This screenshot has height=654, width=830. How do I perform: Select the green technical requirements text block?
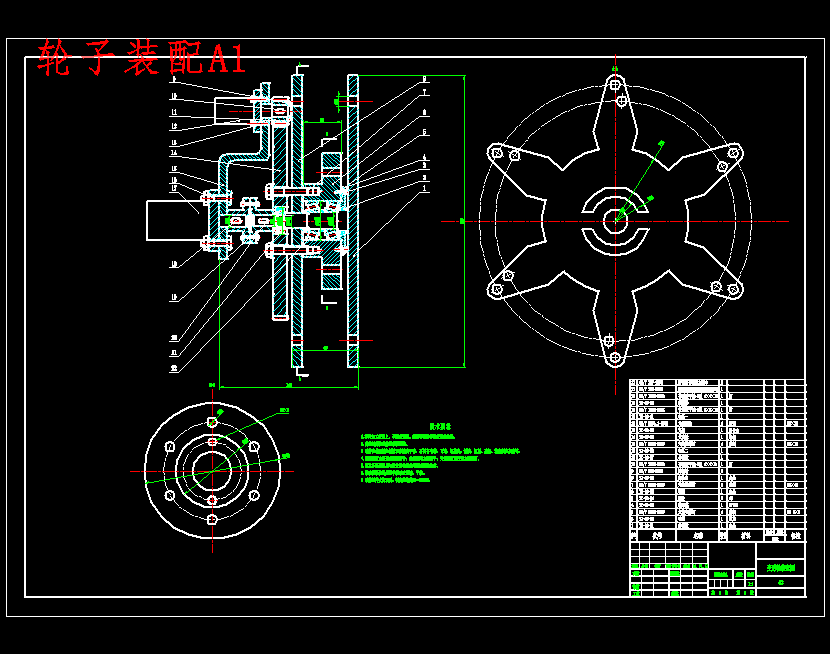(440, 453)
